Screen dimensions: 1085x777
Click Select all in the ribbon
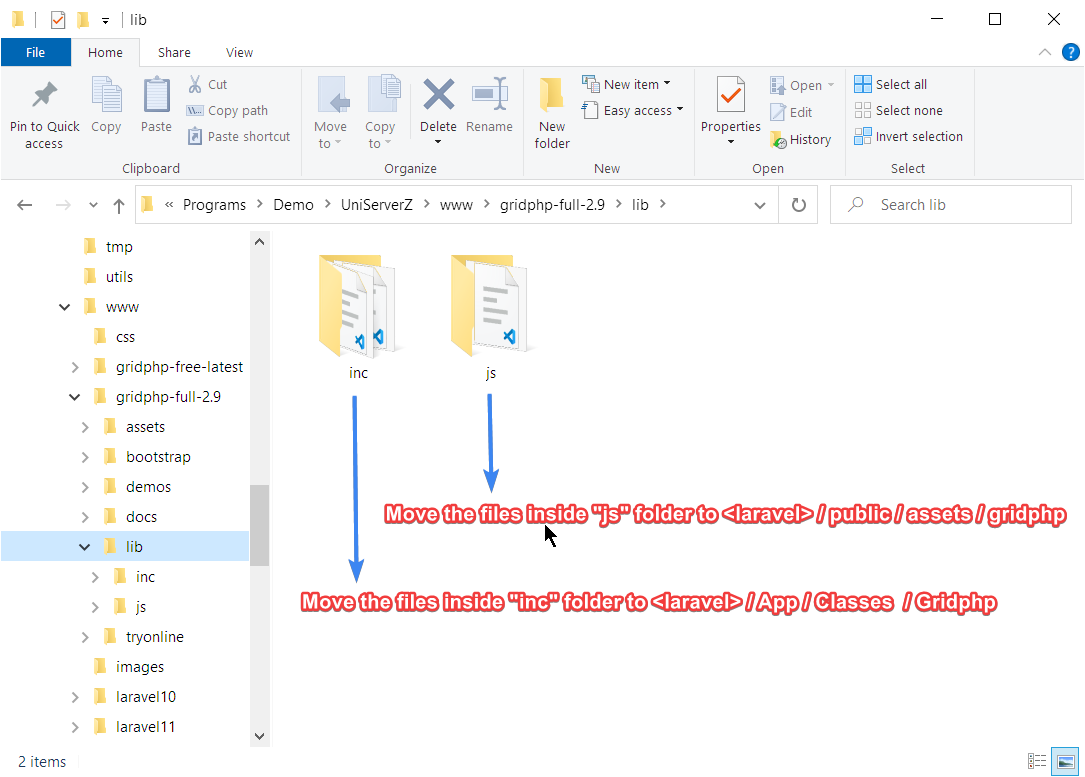891,85
